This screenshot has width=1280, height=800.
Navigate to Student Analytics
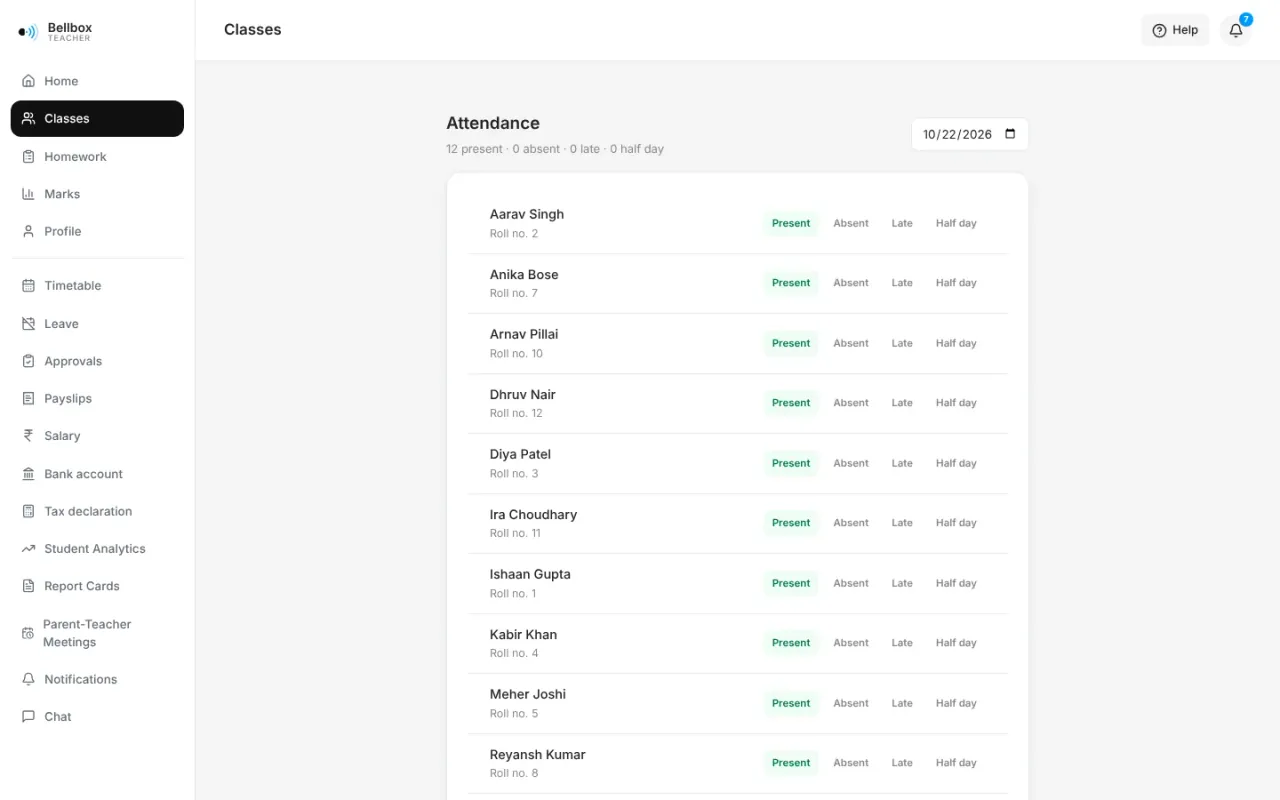click(97, 549)
